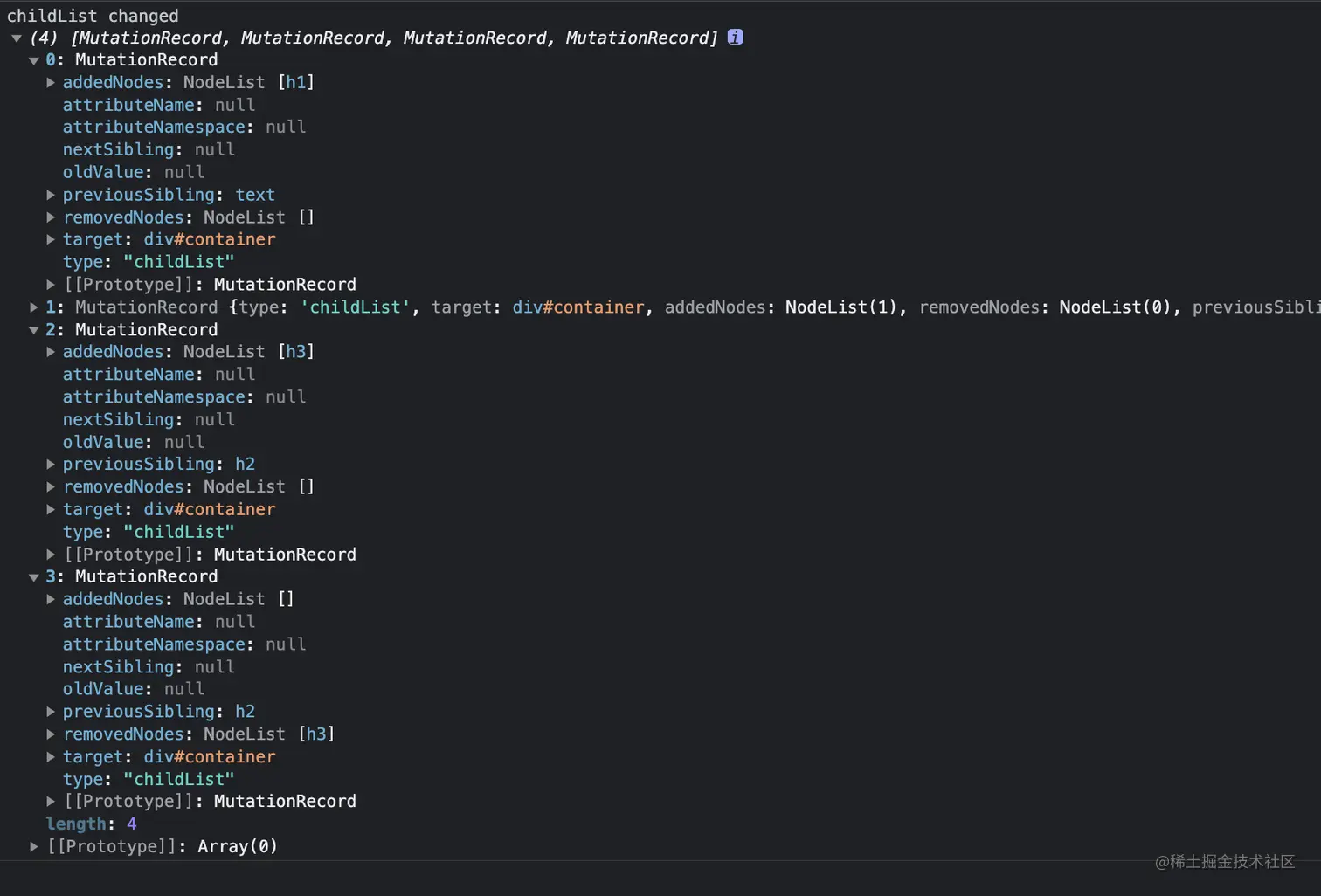The height and width of the screenshot is (896, 1321).
Task: Expand removedNodes NodeList [h3] arrow
Action: (51, 734)
